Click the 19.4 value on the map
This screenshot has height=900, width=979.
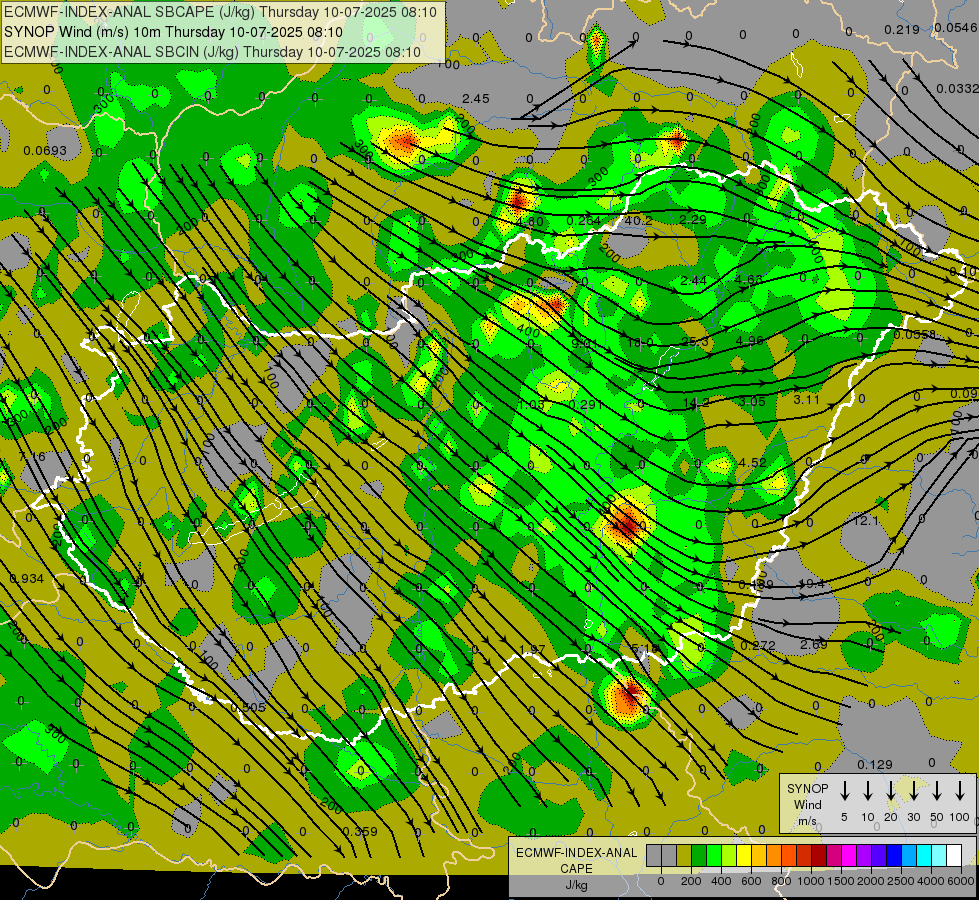[812, 584]
